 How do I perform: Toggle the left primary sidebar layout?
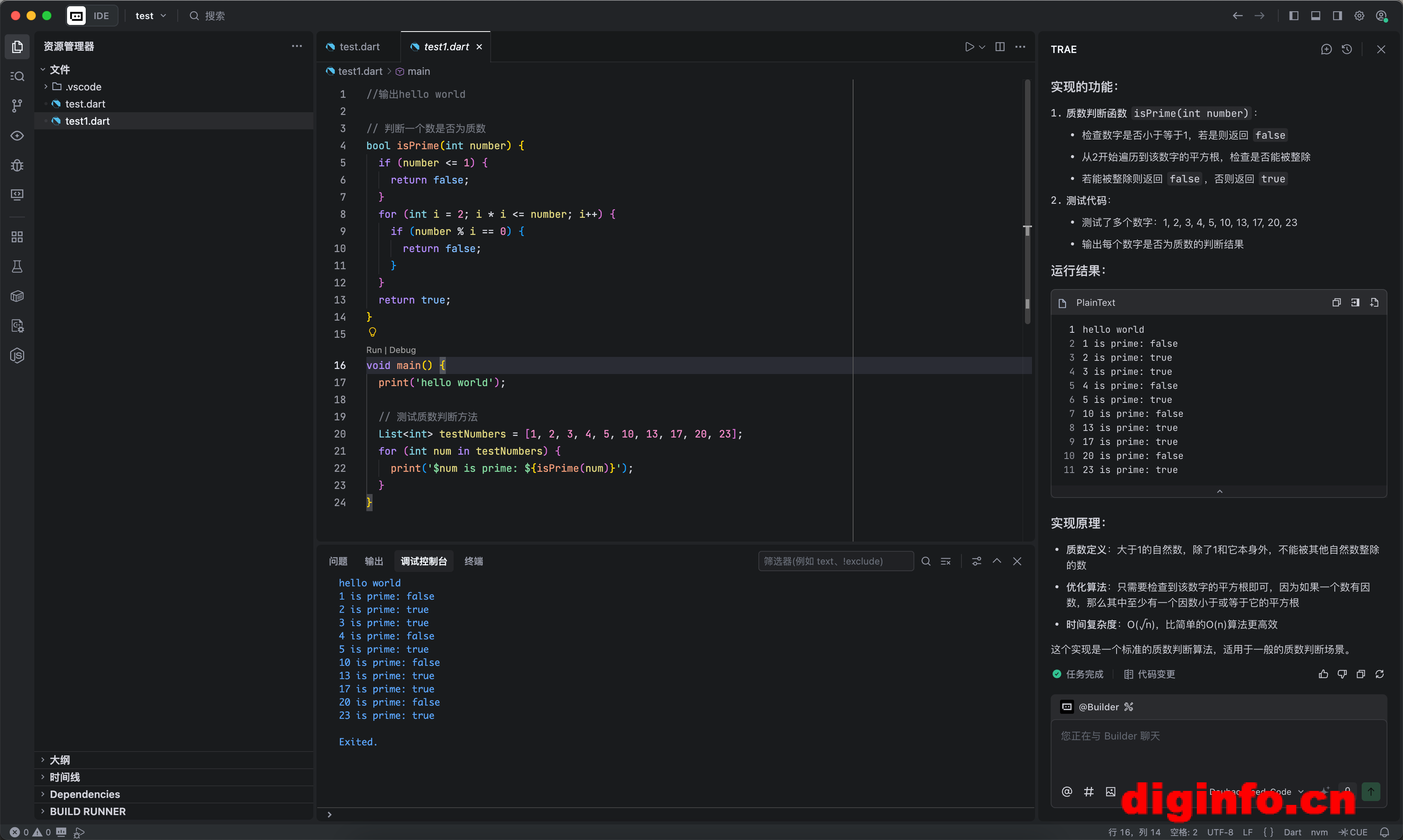[x=1294, y=16]
